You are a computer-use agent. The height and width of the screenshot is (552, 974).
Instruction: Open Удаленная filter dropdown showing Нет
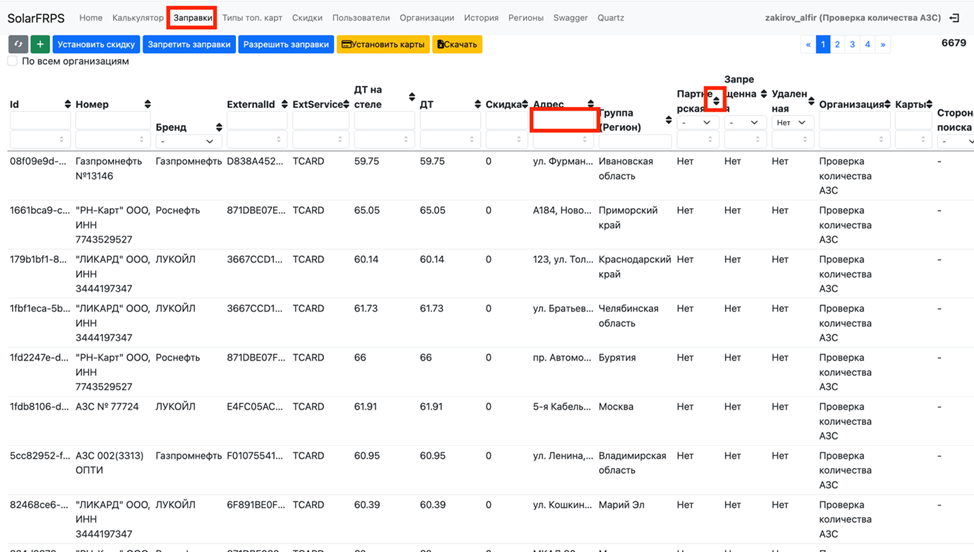792,123
